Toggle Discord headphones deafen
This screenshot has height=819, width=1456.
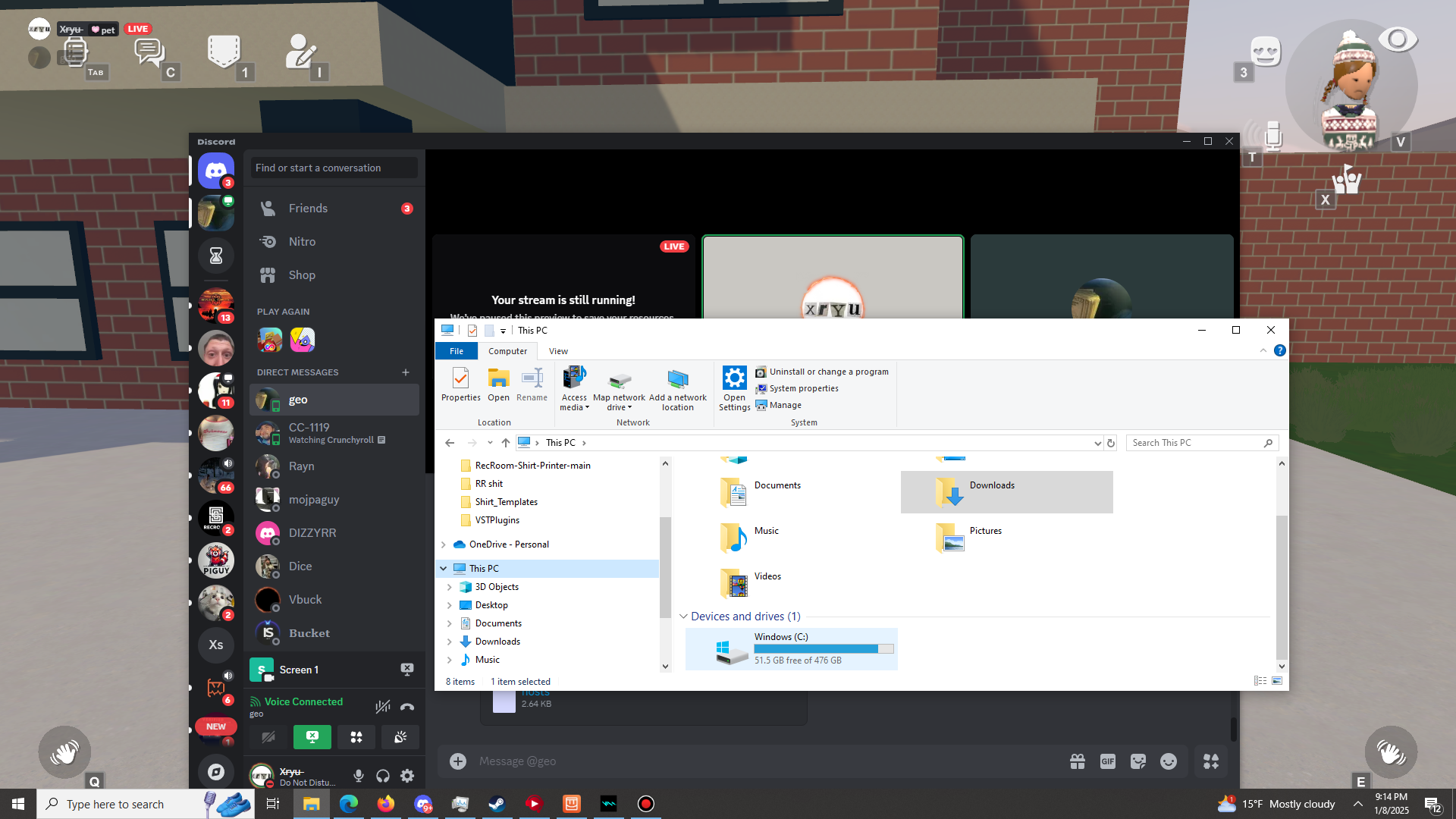point(383,776)
